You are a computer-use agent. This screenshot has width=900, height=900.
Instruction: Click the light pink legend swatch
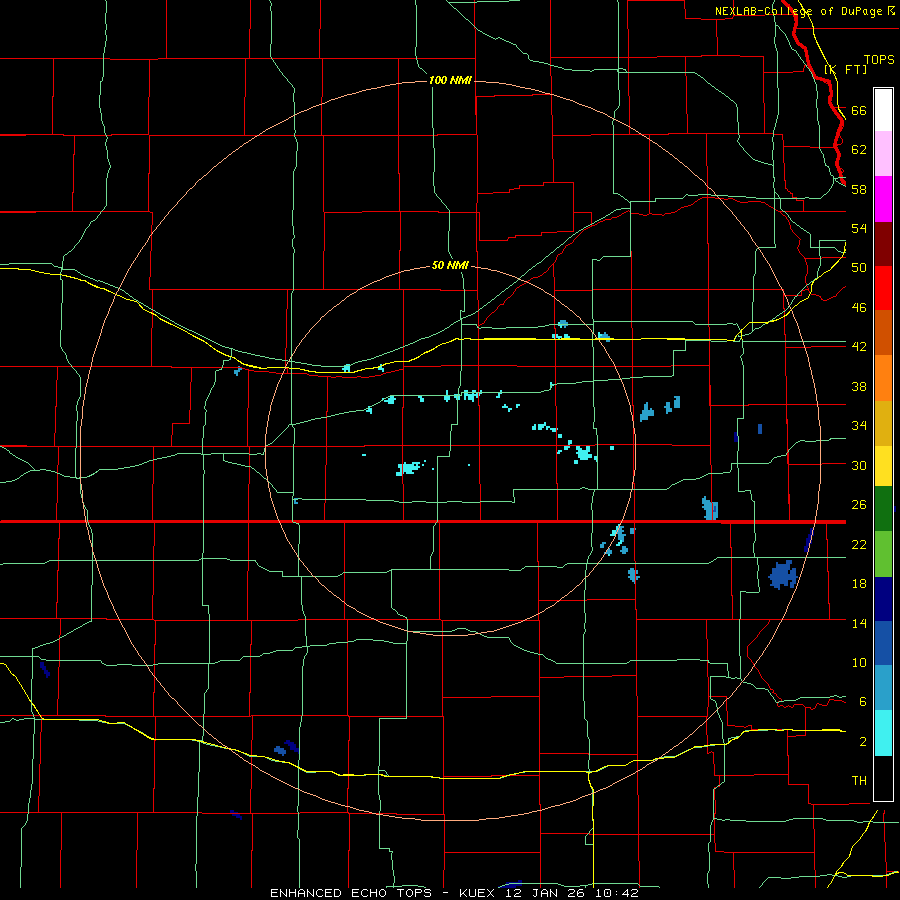(883, 153)
